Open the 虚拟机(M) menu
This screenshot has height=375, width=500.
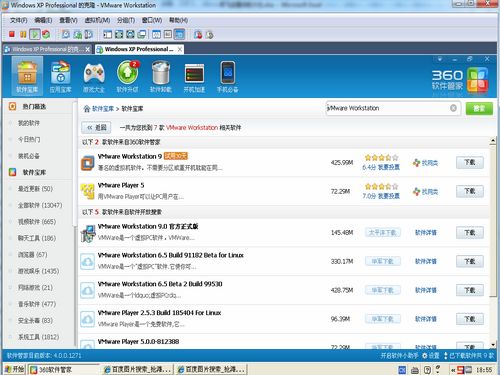97,20
